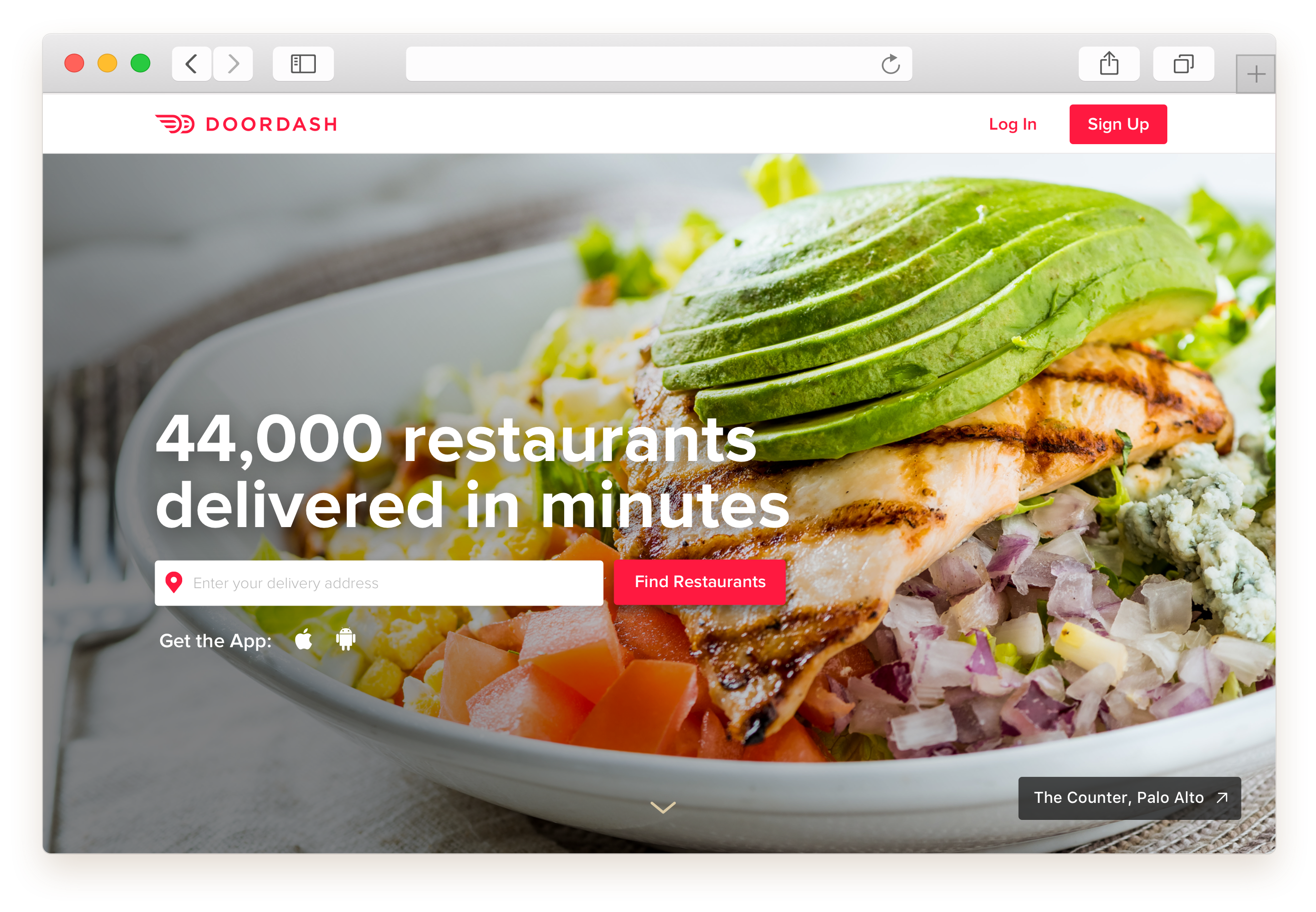
Task: Go back using the browser's back arrow
Action: tap(191, 64)
